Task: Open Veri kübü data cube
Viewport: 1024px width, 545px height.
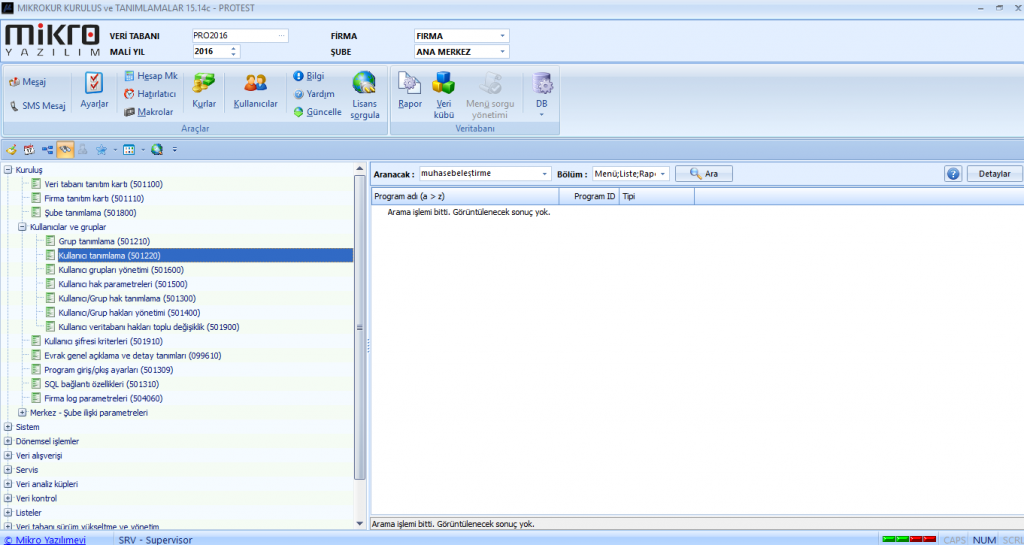Action: 444,91
